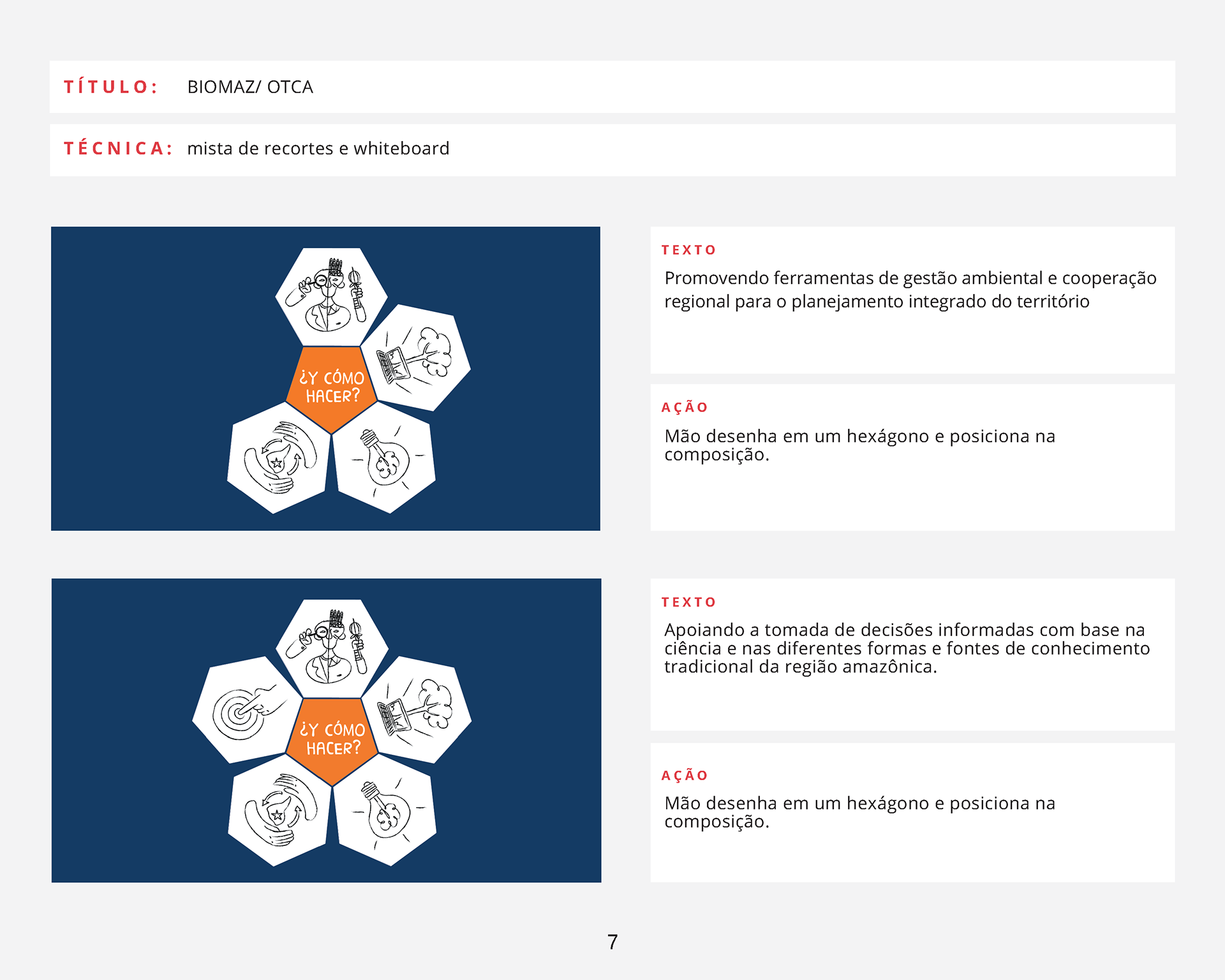Click first TEXTO paragraph starting with 'Promovendo ferramentas'
This screenshot has height=980, width=1225.
[909, 290]
